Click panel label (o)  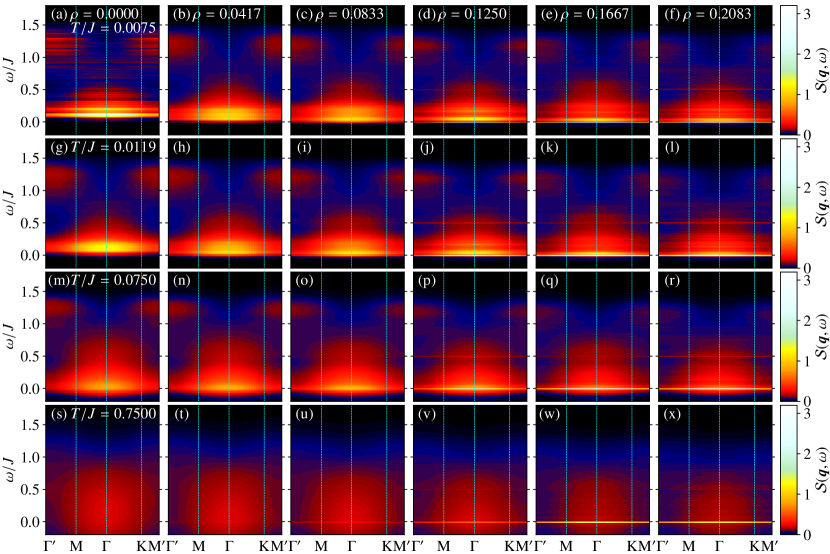click(305, 280)
